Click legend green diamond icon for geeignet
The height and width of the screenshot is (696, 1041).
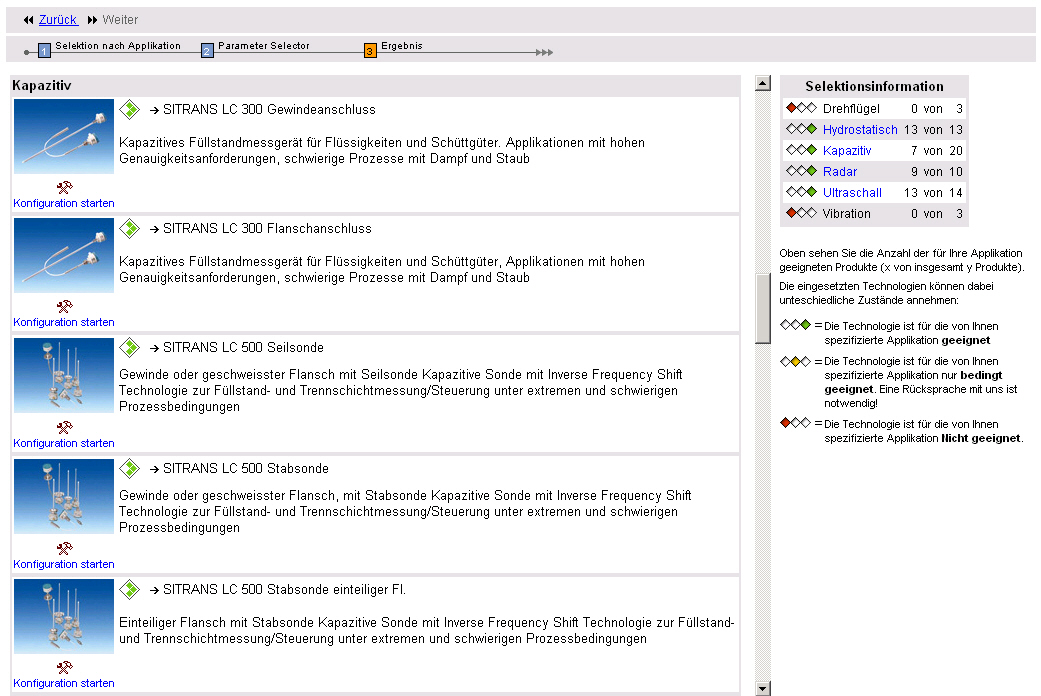tap(795, 325)
